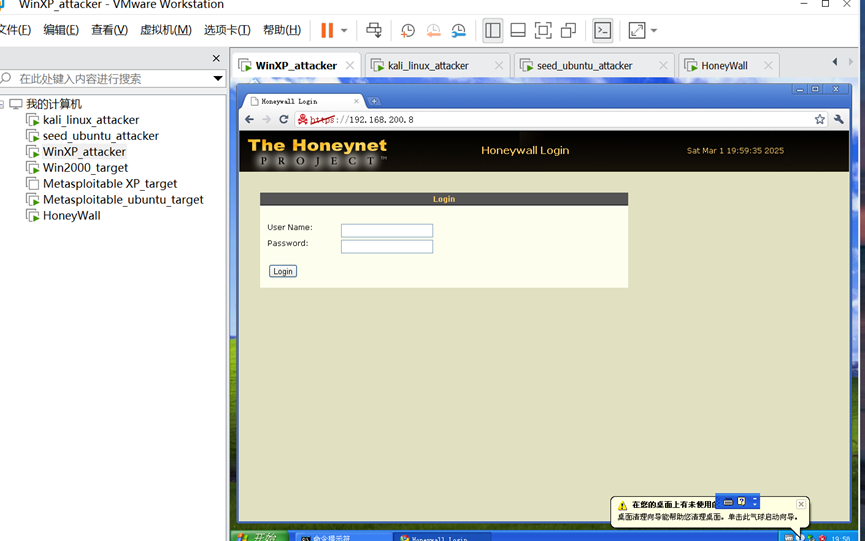Select HoneyWall in the library tree

pyautogui.click(x=71, y=216)
